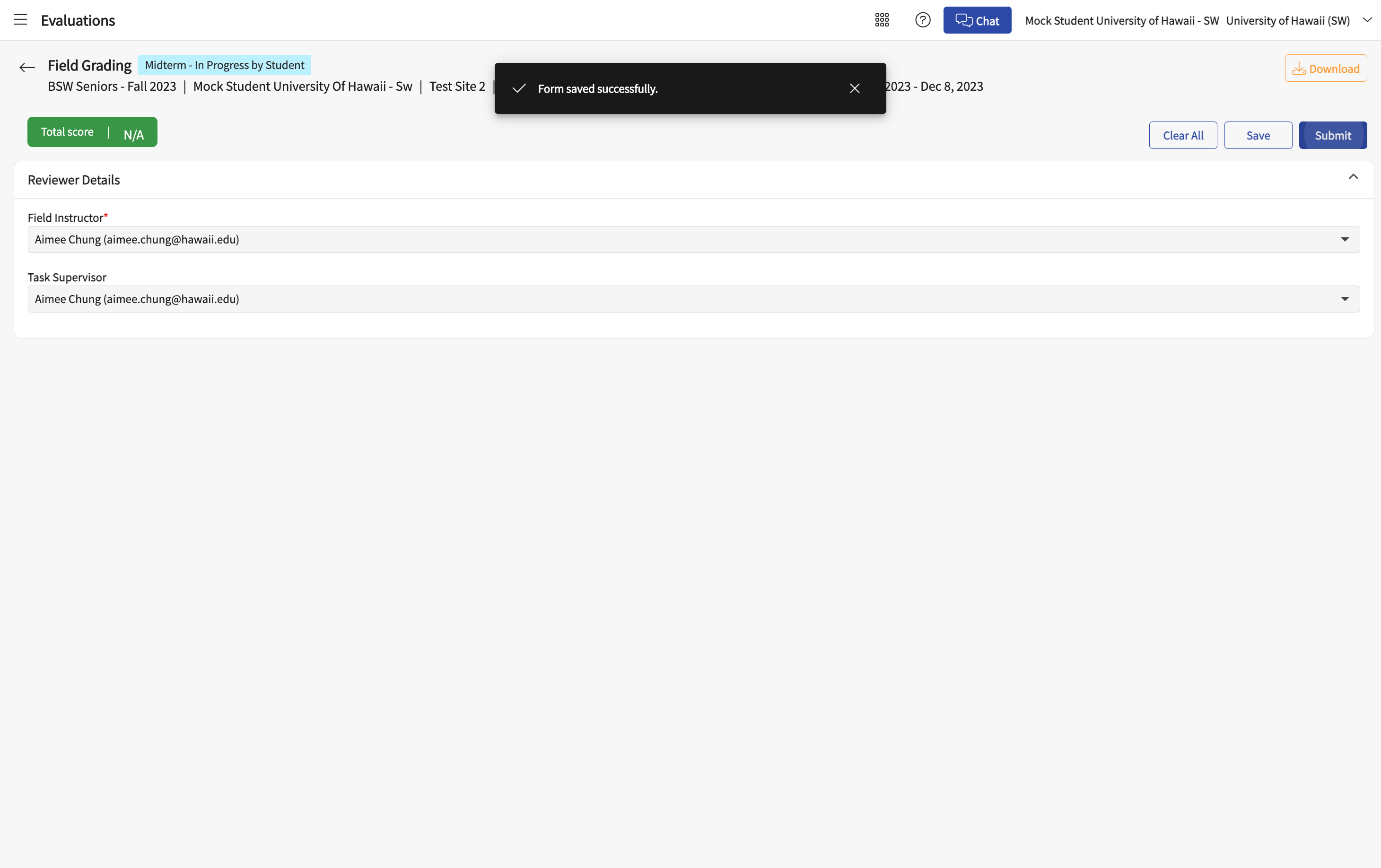Submit the evaluation form

tap(1332, 135)
